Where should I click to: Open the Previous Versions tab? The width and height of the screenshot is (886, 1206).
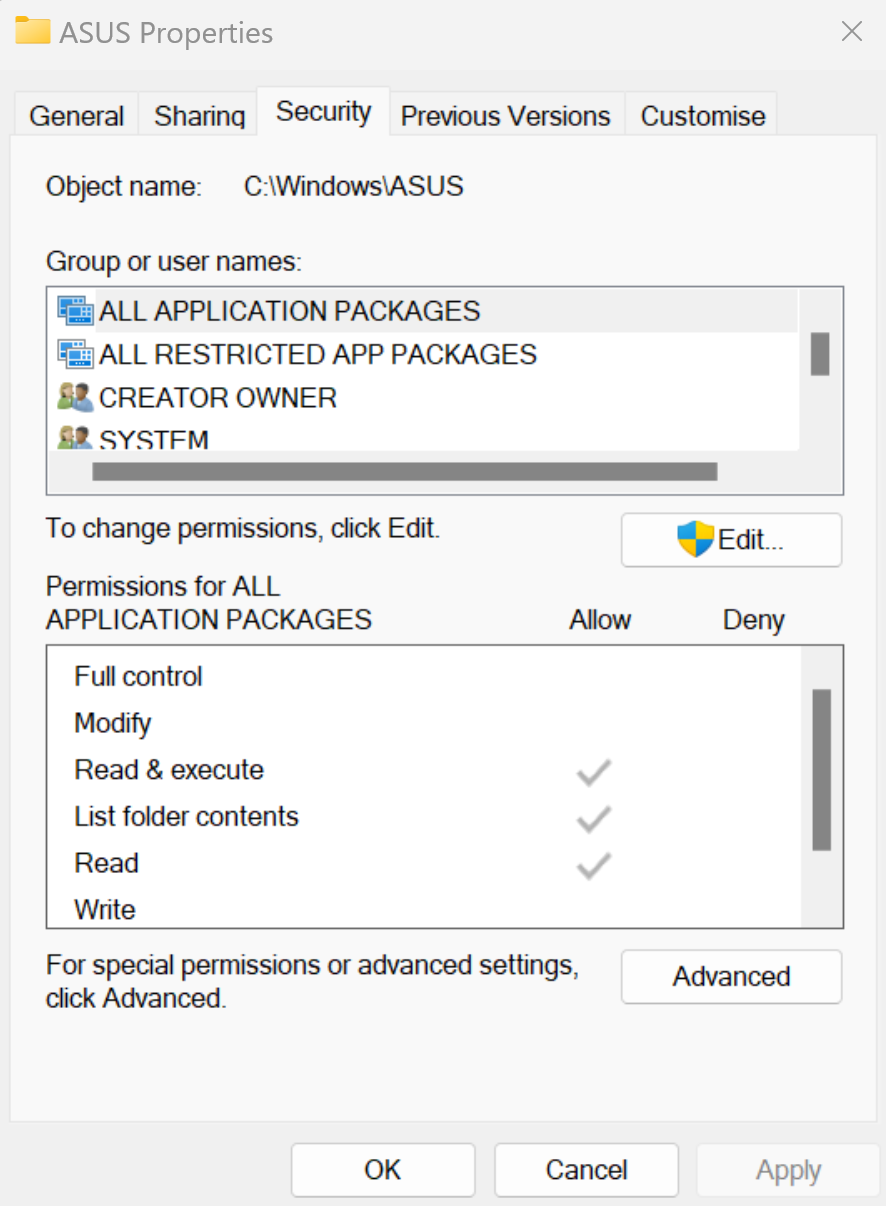click(x=505, y=113)
